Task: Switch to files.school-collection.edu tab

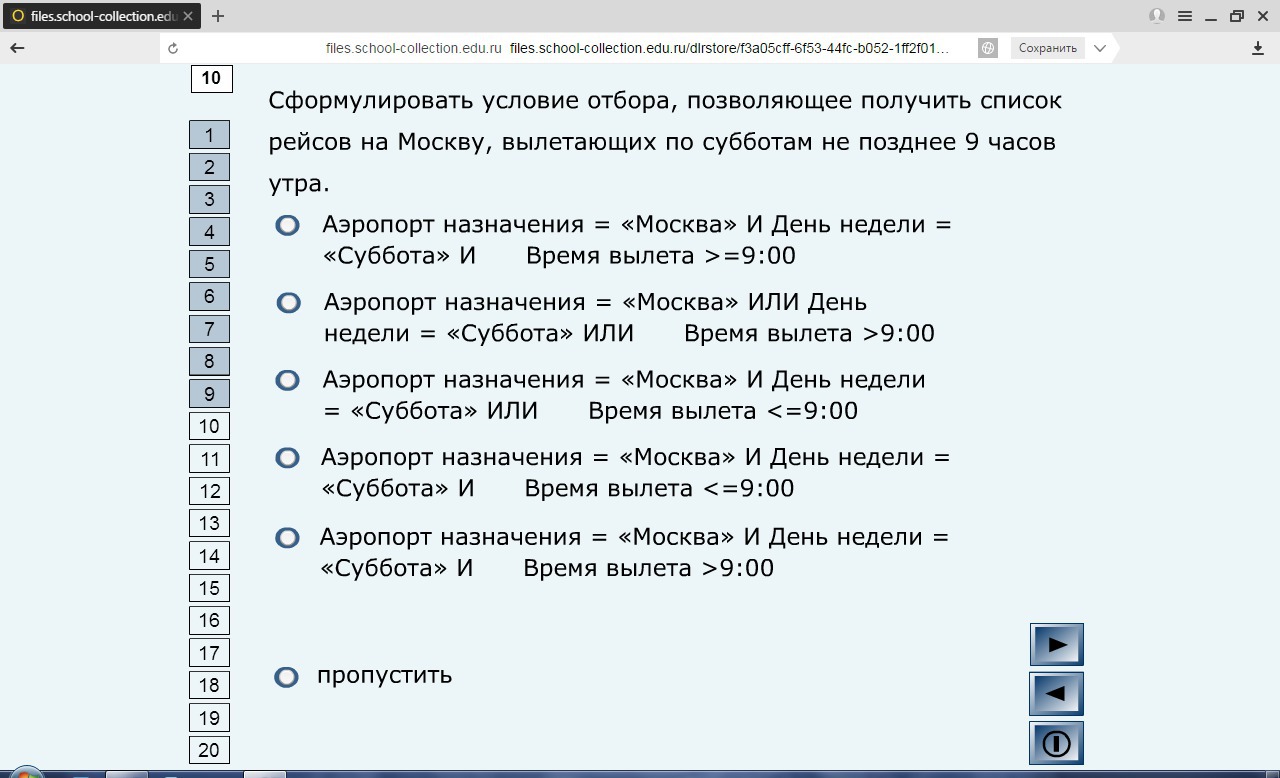Action: [x=100, y=16]
